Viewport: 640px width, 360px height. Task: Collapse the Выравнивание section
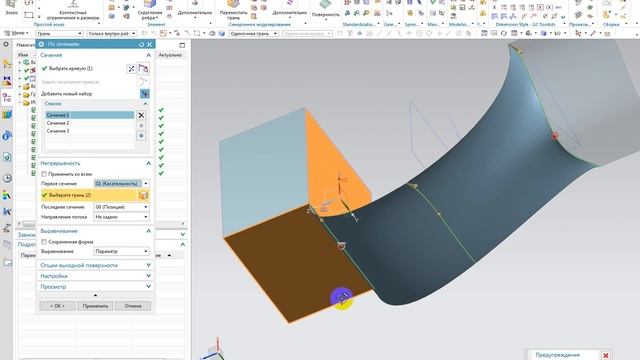148,231
